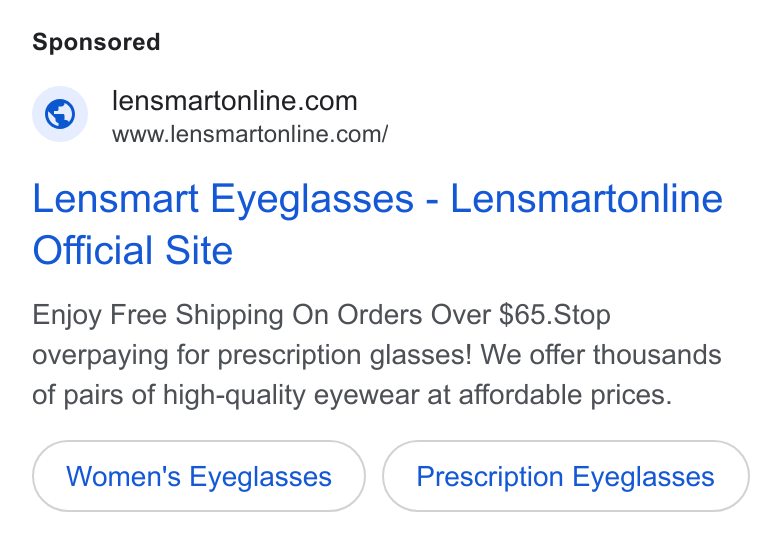The width and height of the screenshot is (760, 544).
Task: Click the "Eyeglasses" word in blue headline
Action: click(312, 200)
